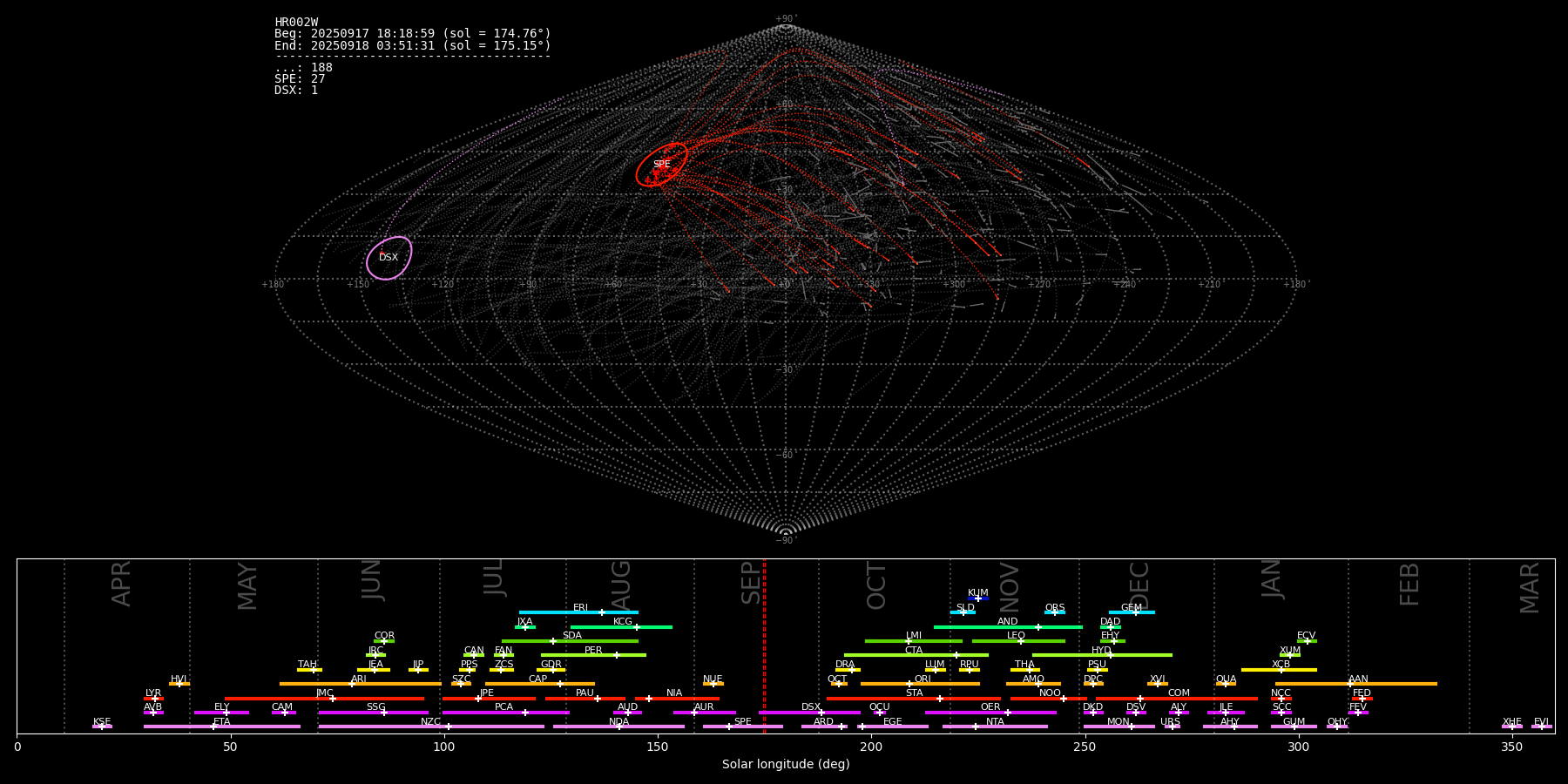
Task: Click the 'Solar longitude (deg)' axis label
Action: 786,765
